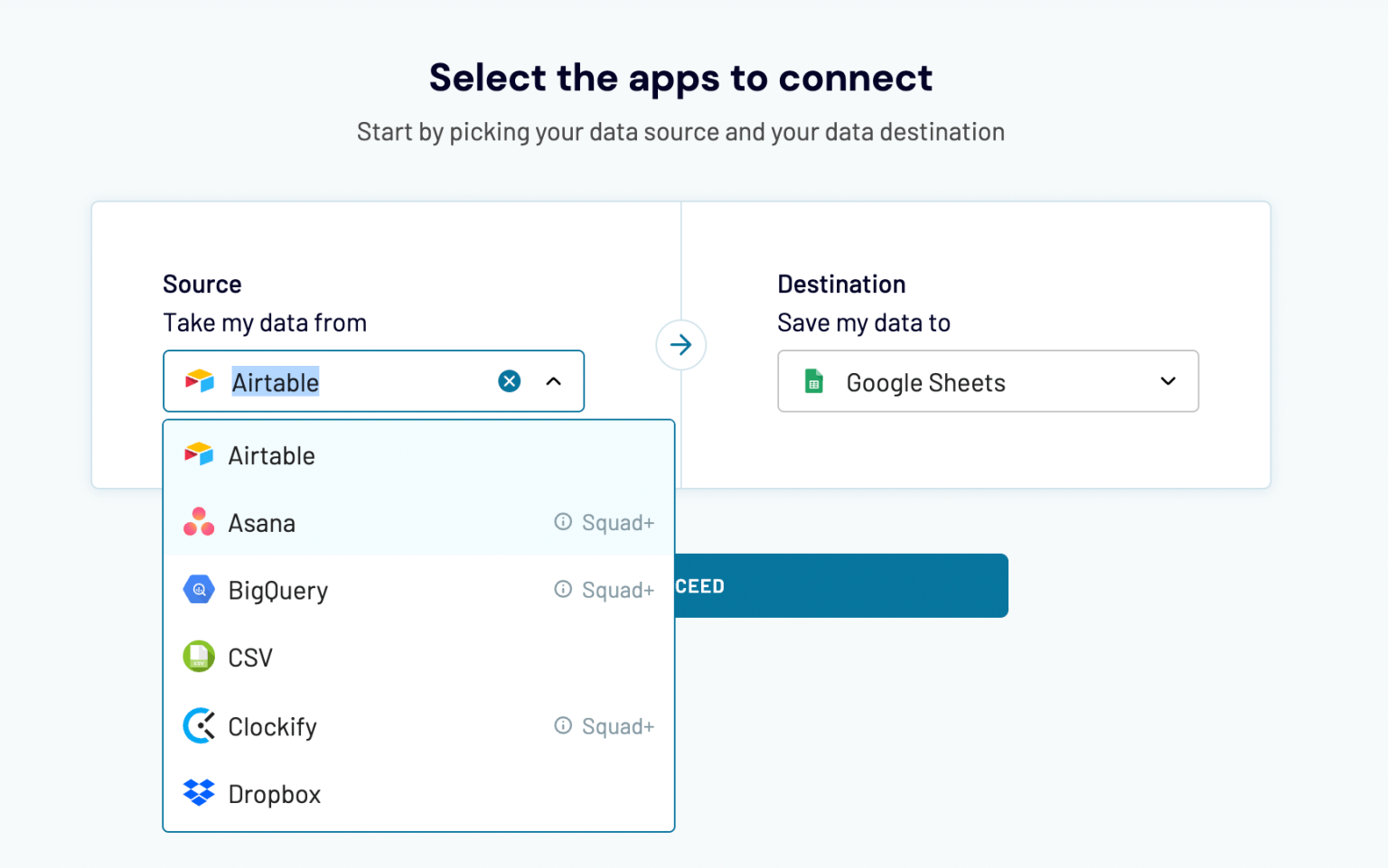The width and height of the screenshot is (1388, 868).
Task: Click the Google Sheets icon
Action: pos(814,381)
